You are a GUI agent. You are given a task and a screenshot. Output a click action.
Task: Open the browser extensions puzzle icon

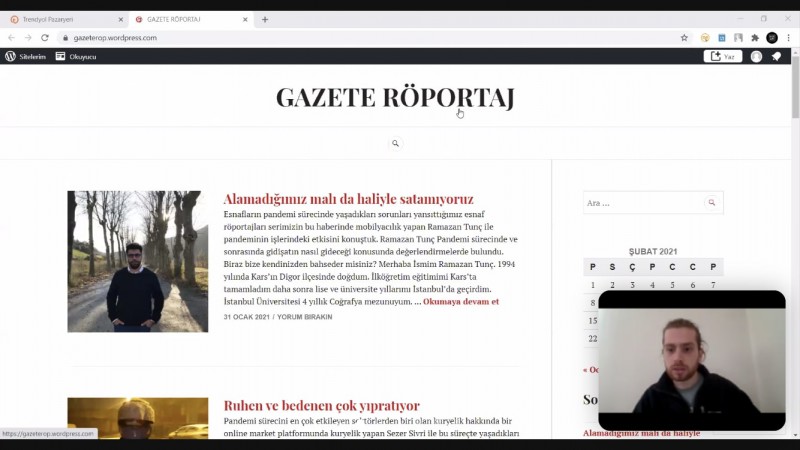tap(755, 38)
